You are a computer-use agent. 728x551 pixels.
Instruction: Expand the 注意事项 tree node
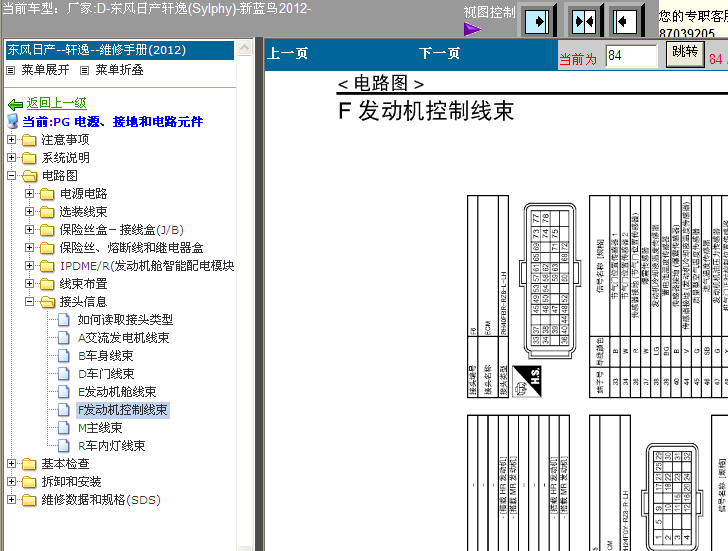coord(12,139)
